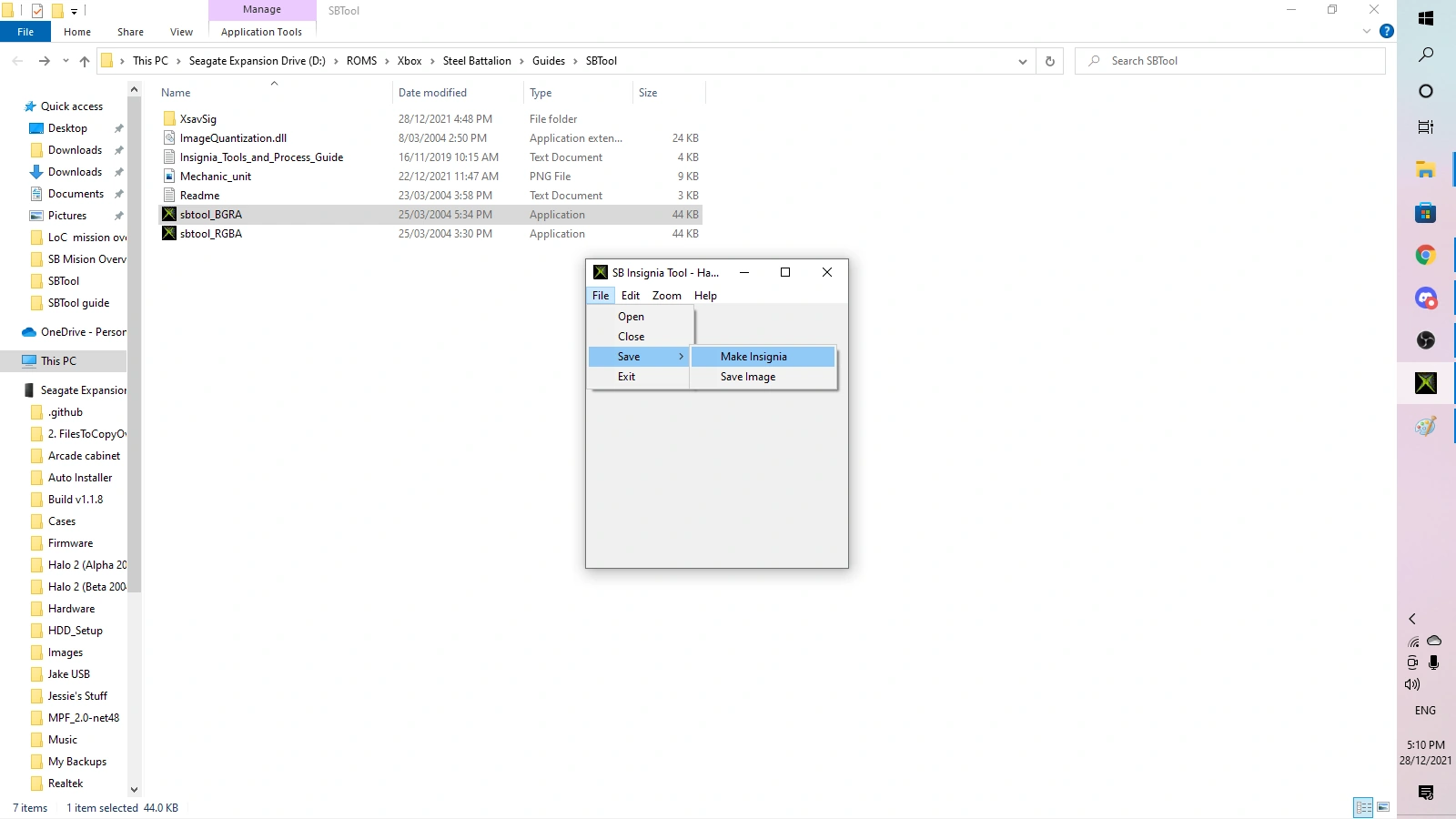Screen dimensions: 1456x819
Task: Click the ENG language indicator
Action: (x=1425, y=711)
